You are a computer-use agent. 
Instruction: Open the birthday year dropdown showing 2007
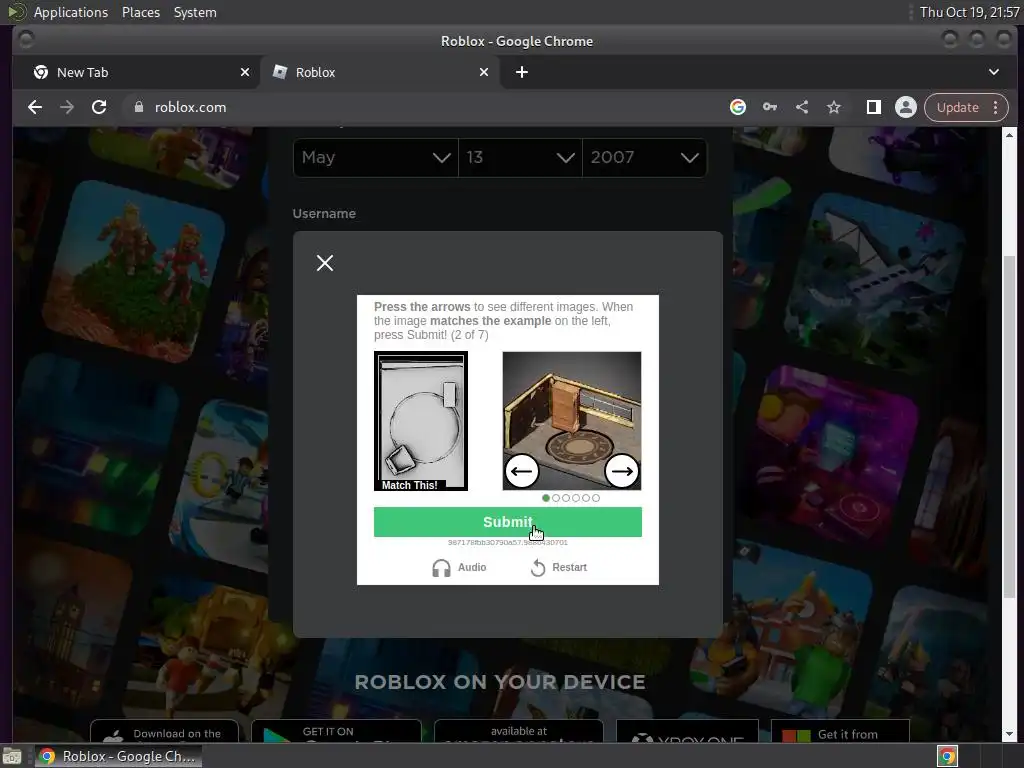click(645, 157)
